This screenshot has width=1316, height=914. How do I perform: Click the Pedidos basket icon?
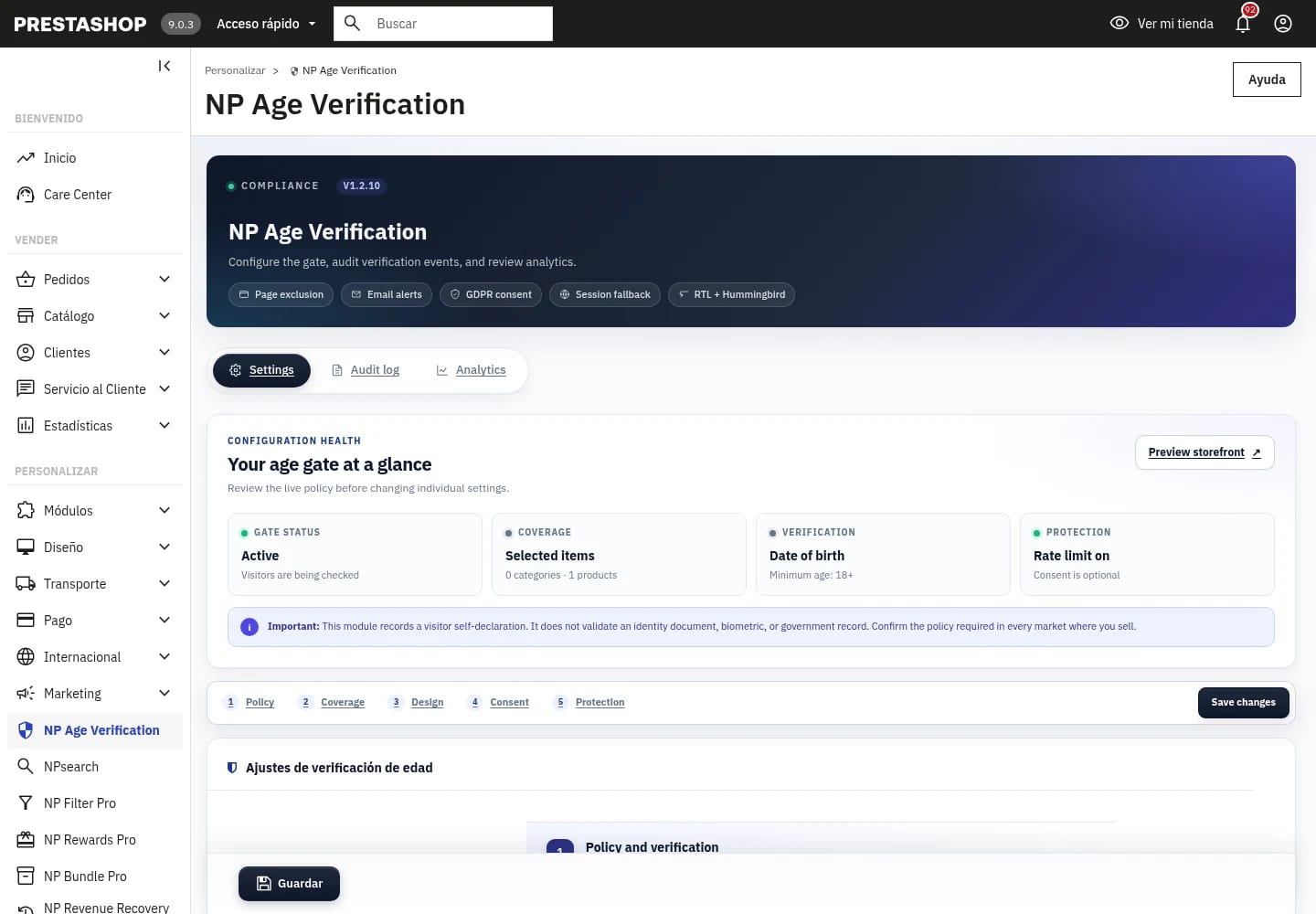26,280
